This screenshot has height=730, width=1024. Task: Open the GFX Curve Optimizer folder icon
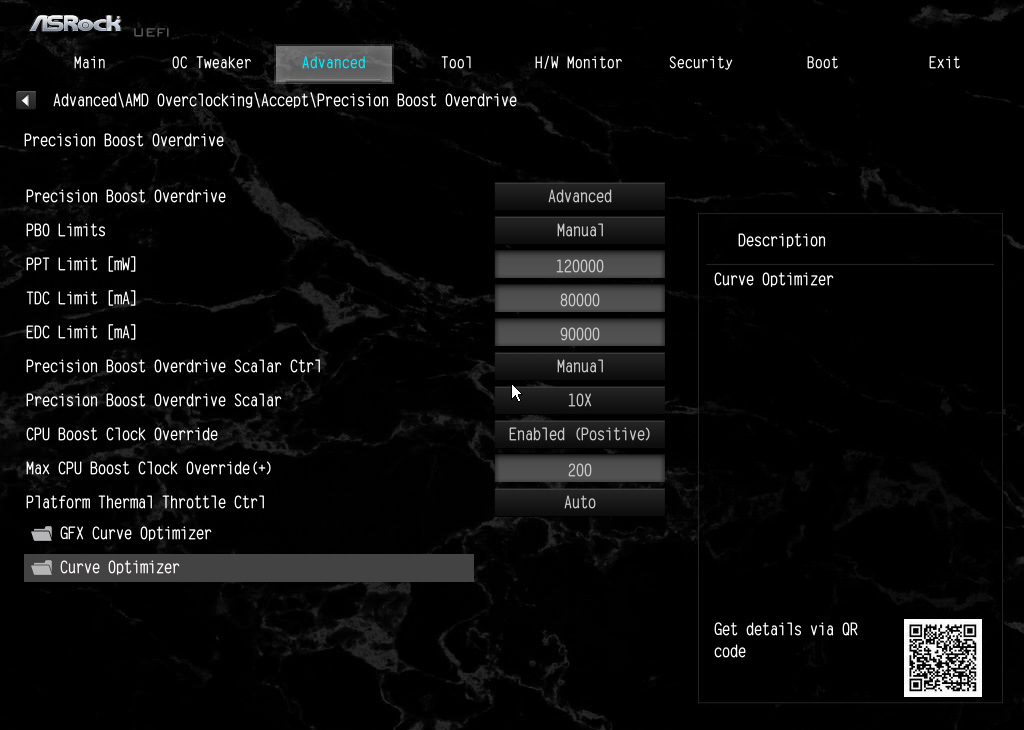41,534
